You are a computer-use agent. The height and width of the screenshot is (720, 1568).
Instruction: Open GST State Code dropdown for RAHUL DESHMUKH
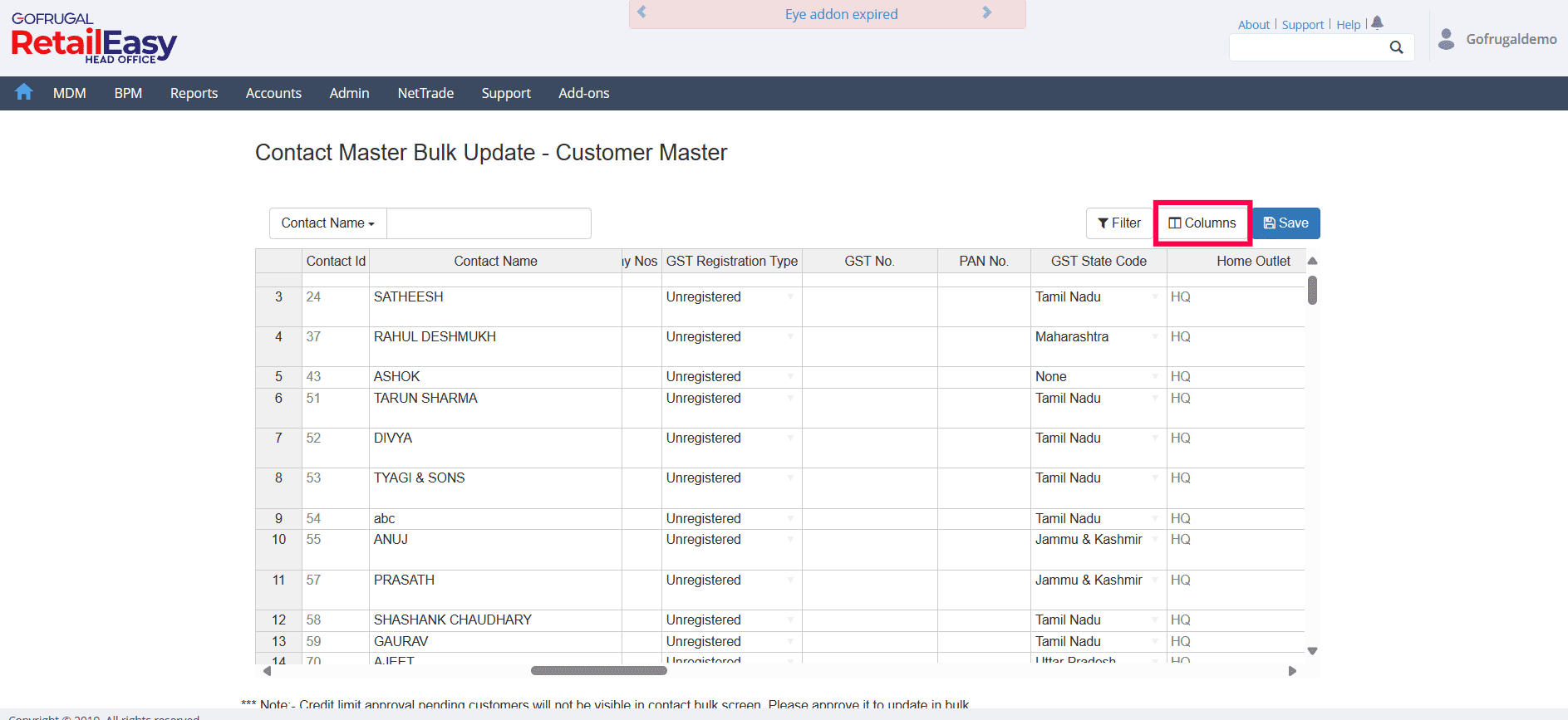[x=1155, y=336]
